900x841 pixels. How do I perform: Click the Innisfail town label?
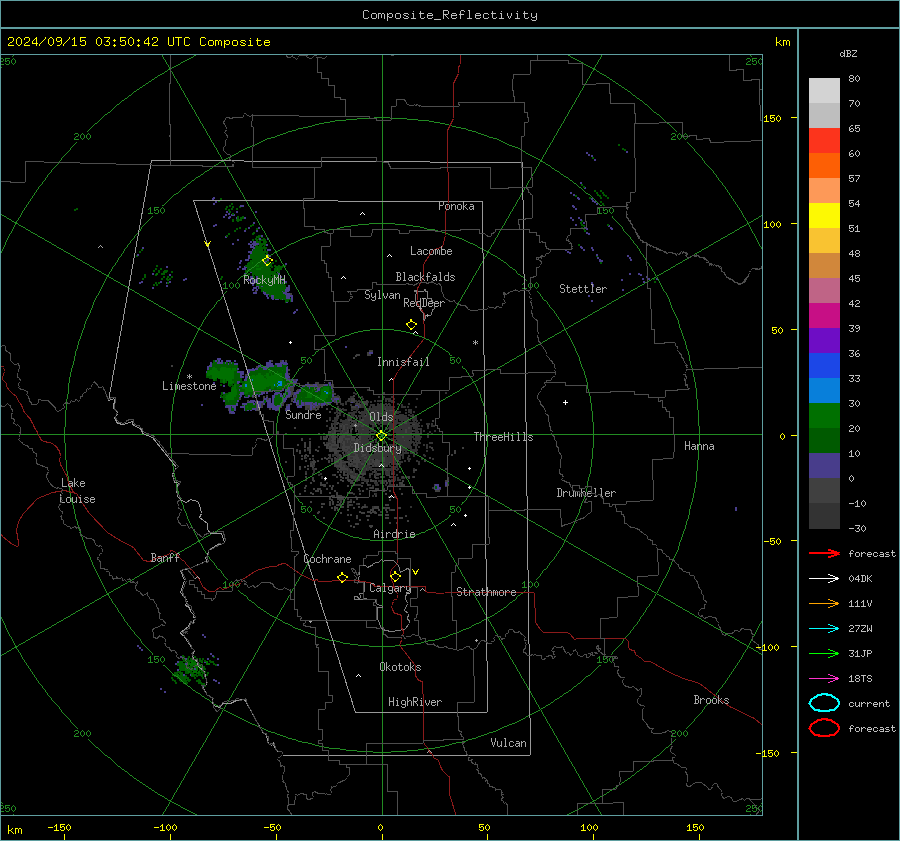click(x=403, y=362)
